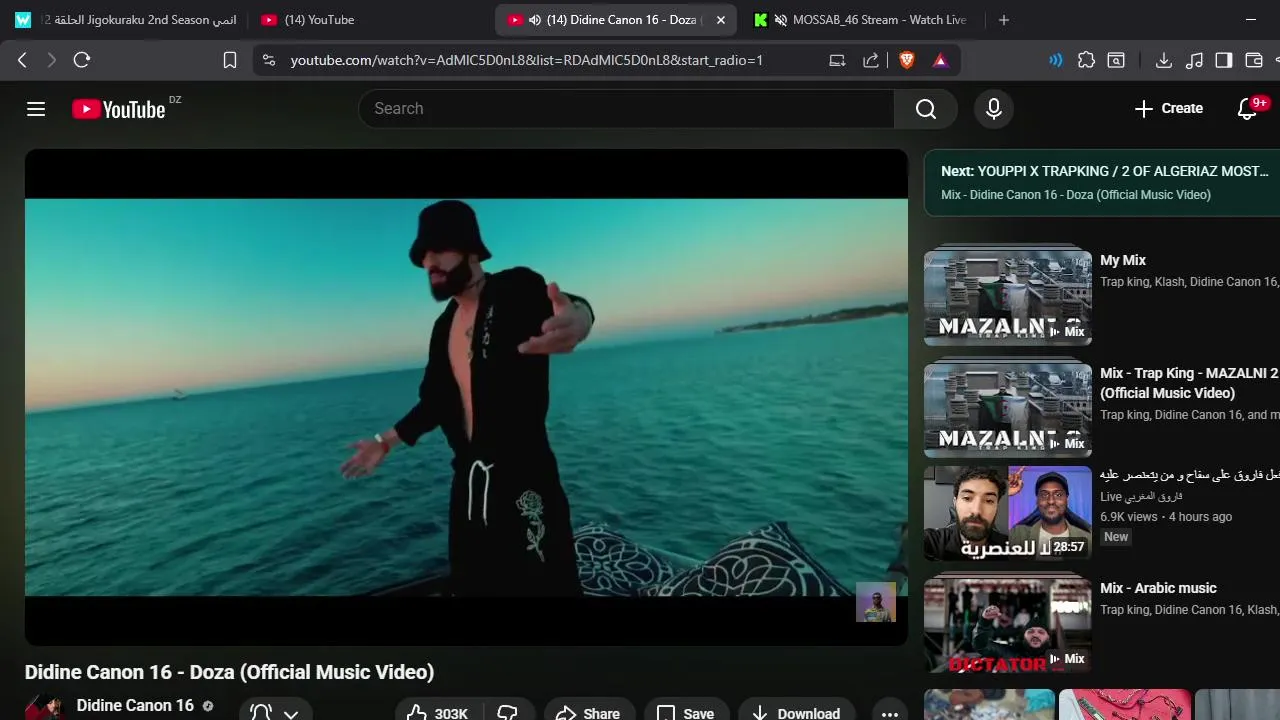Open the tab search toolbar icon
The width and height of the screenshot is (1280, 720).
pyautogui.click(x=1116, y=60)
